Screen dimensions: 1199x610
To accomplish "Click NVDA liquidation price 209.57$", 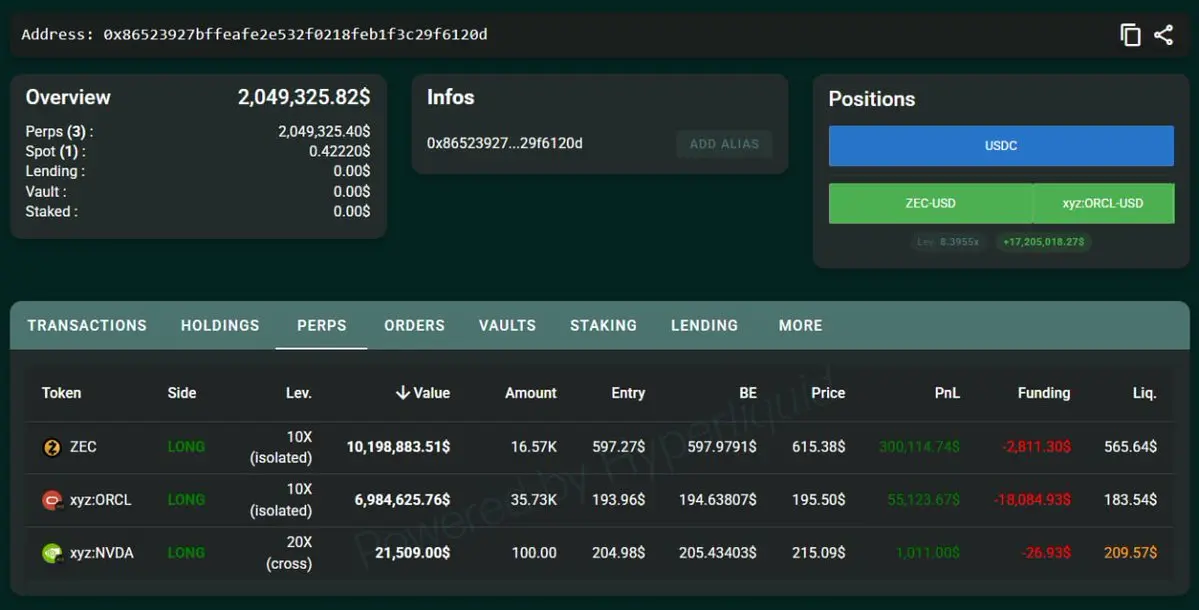I will [x=1130, y=553].
